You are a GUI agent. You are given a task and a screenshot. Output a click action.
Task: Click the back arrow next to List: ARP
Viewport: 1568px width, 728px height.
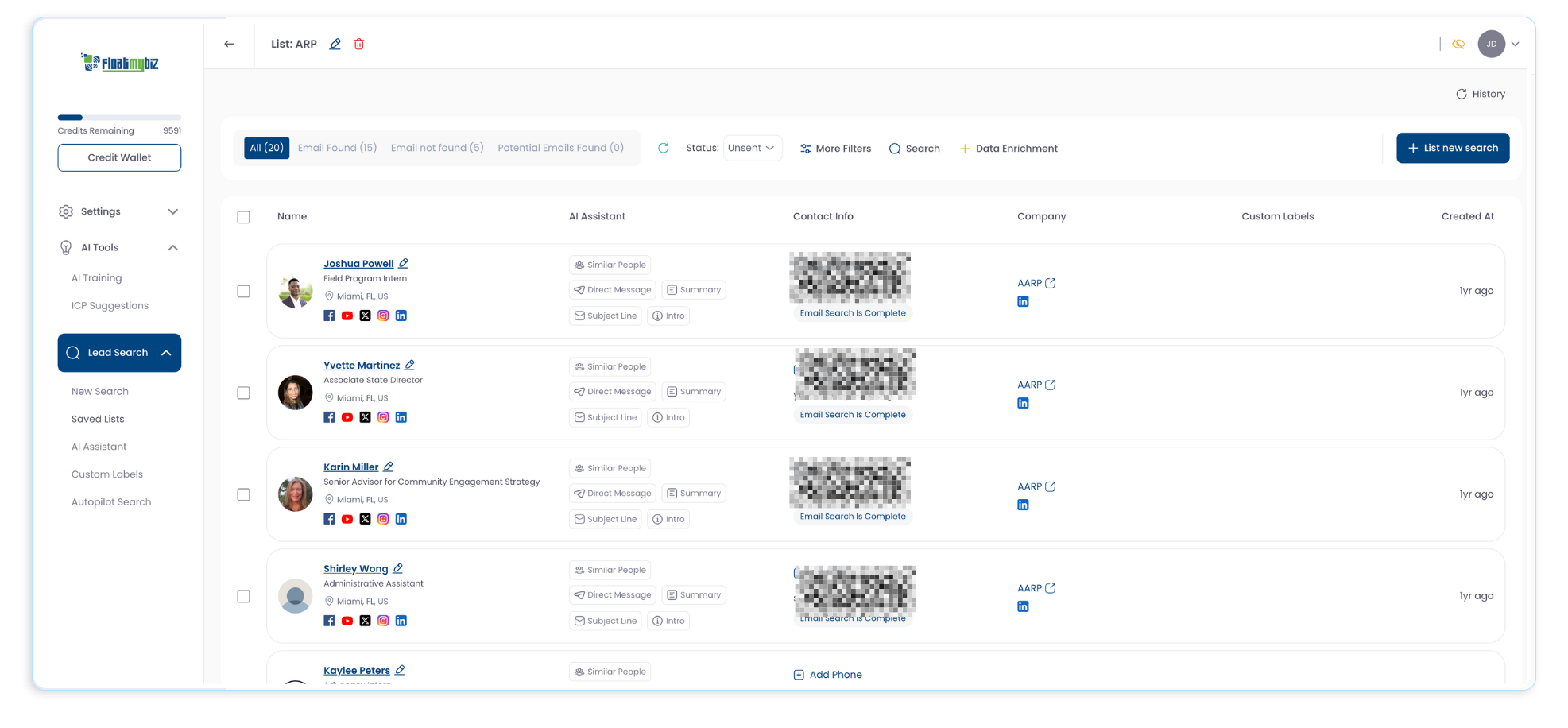click(229, 44)
